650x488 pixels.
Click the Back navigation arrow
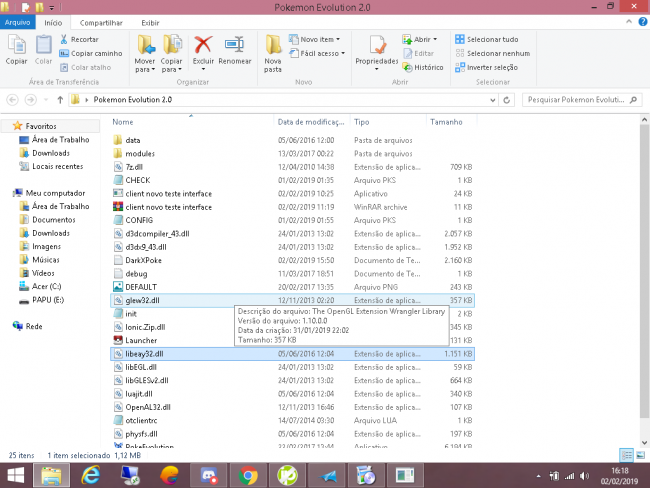pyautogui.click(x=13, y=100)
